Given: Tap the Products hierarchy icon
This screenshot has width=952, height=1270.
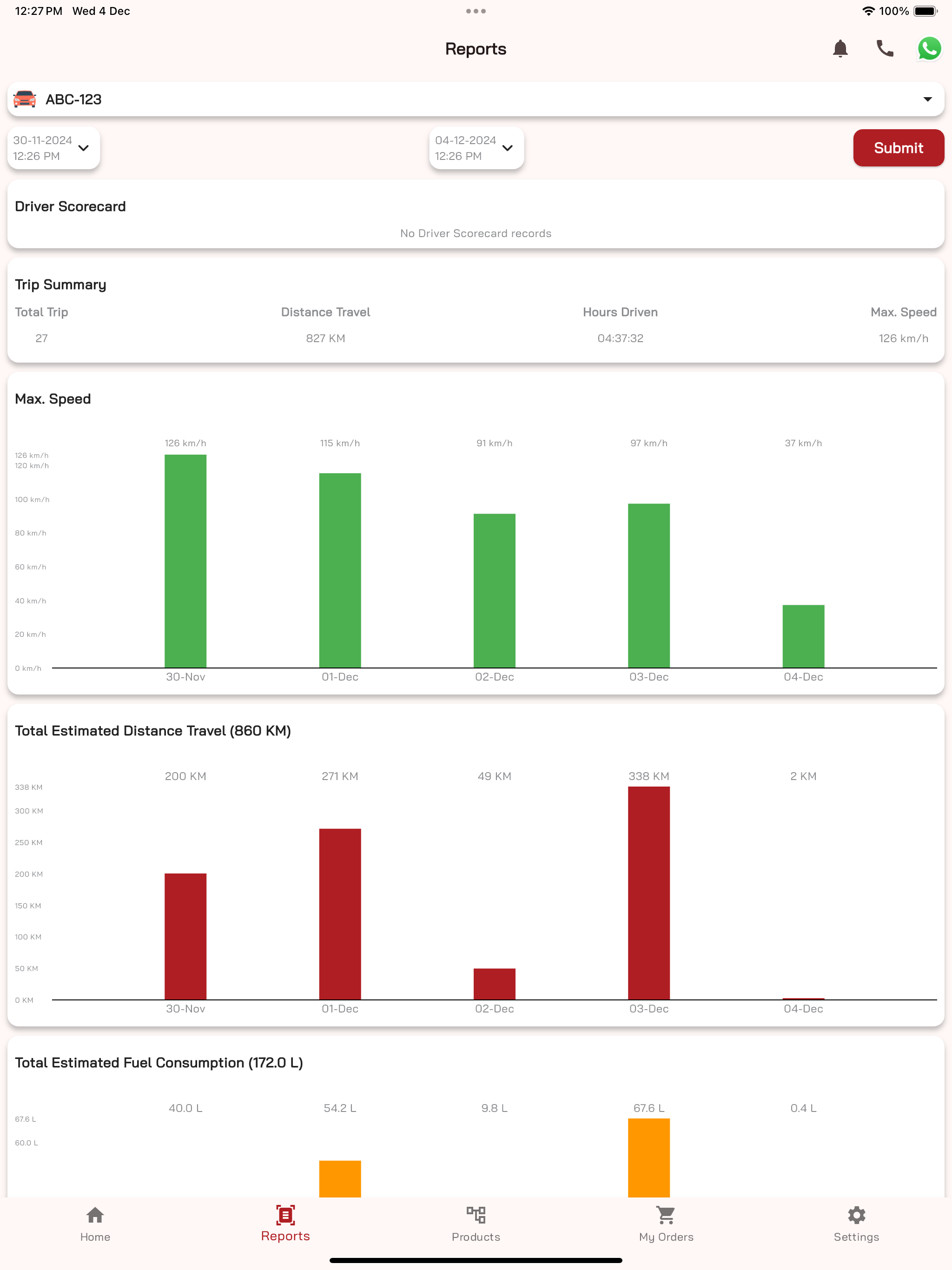Looking at the screenshot, I should coord(476,1215).
